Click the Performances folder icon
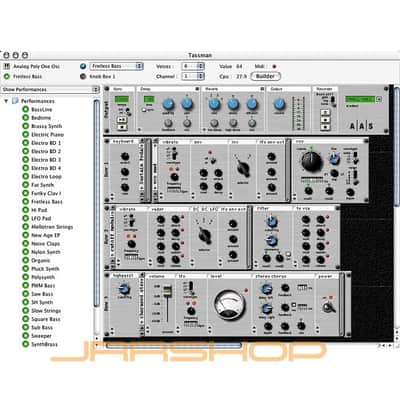This screenshot has width=400, height=400. tap(15, 101)
